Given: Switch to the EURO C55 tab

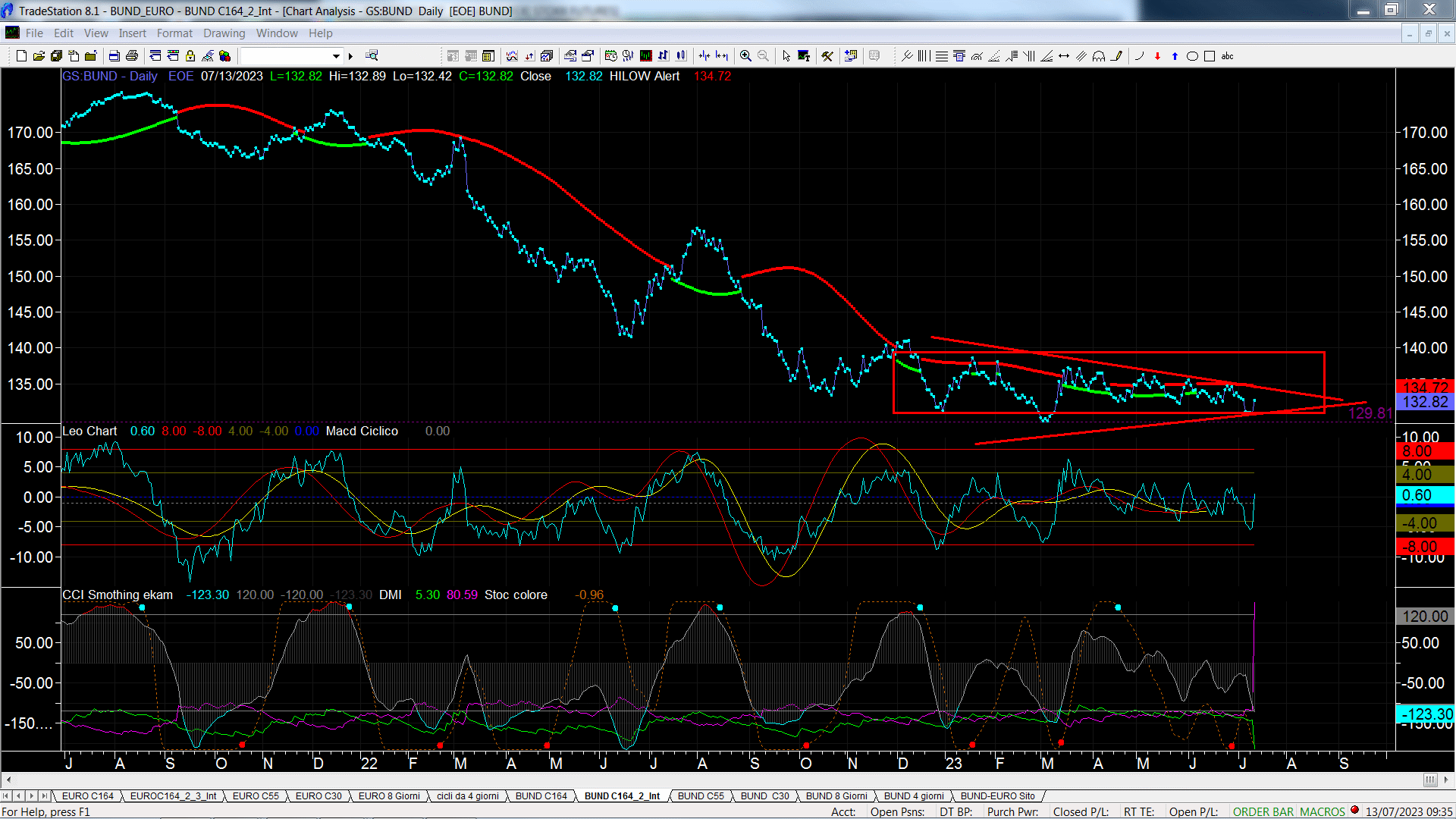Looking at the screenshot, I should [x=256, y=796].
